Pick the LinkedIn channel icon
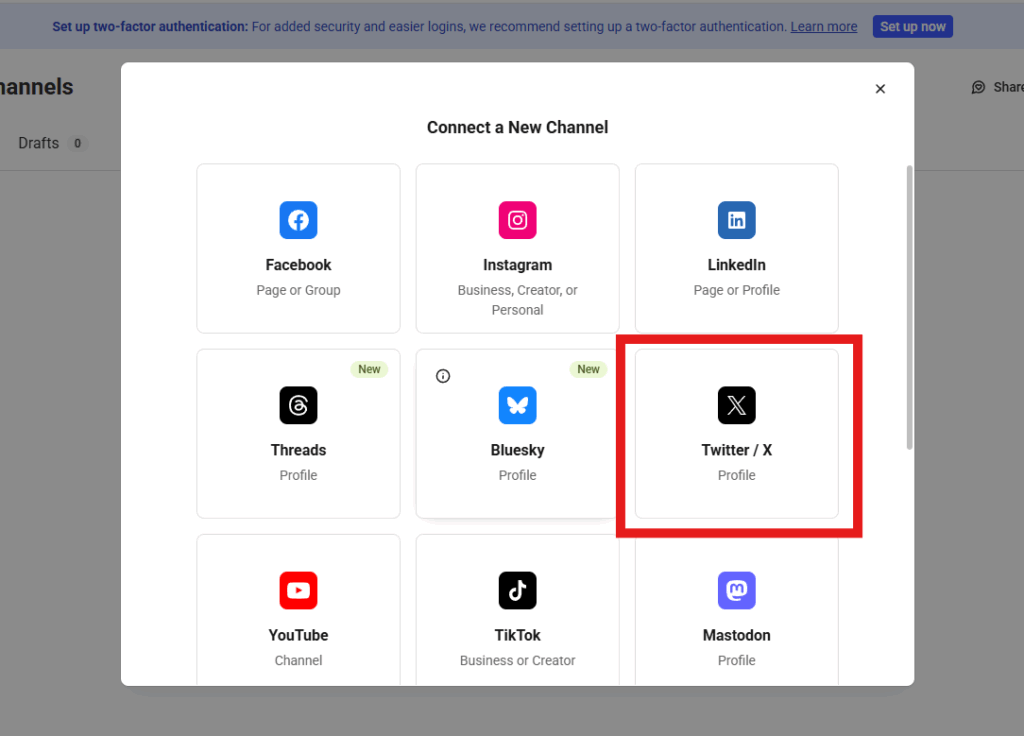This screenshot has width=1024, height=736. point(737,220)
